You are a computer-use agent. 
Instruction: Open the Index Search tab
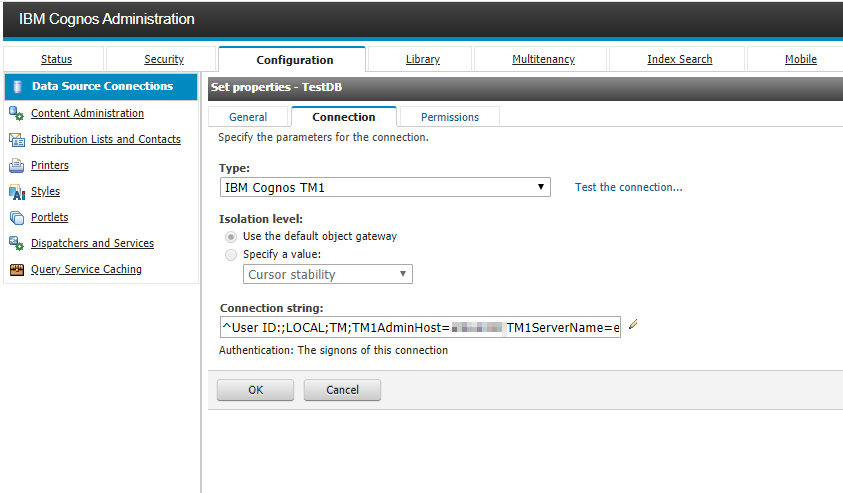(x=680, y=59)
